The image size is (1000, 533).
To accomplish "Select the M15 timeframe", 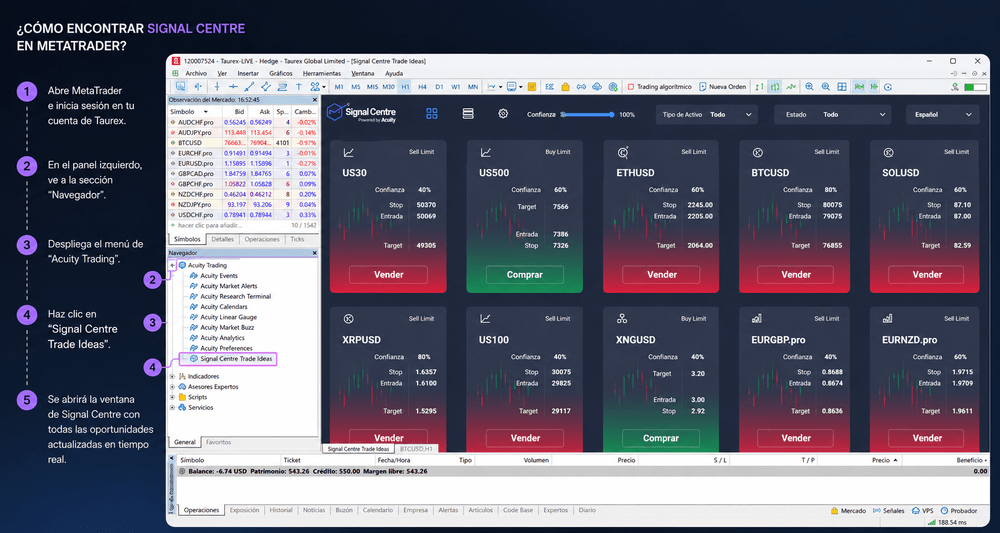I will coord(372,87).
